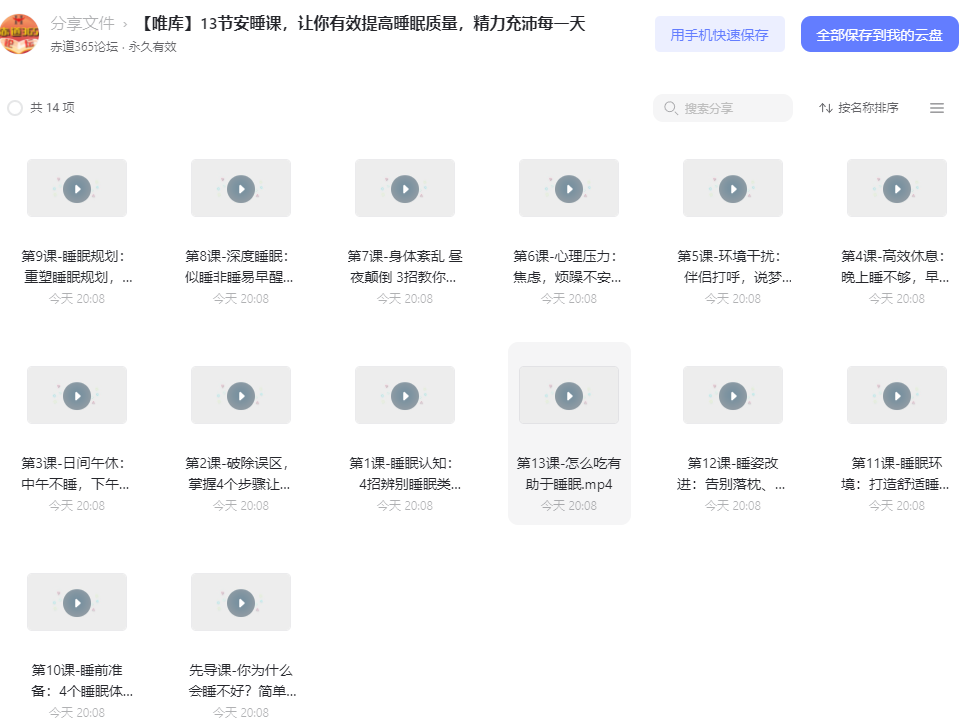Click the magnifier icon in search box
Image resolution: width=963 pixels, height=723 pixels.
click(x=671, y=108)
